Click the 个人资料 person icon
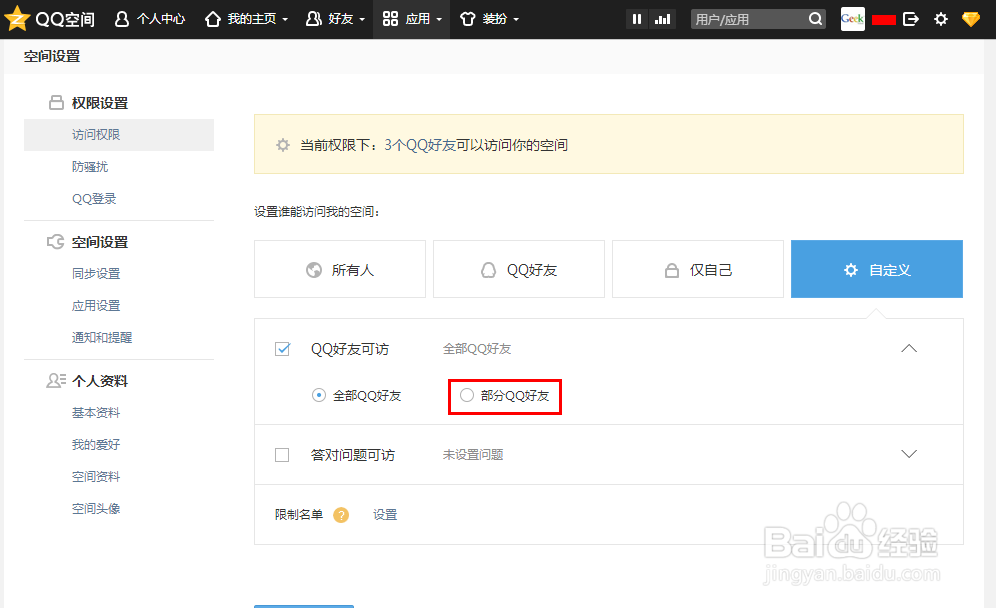 56,381
